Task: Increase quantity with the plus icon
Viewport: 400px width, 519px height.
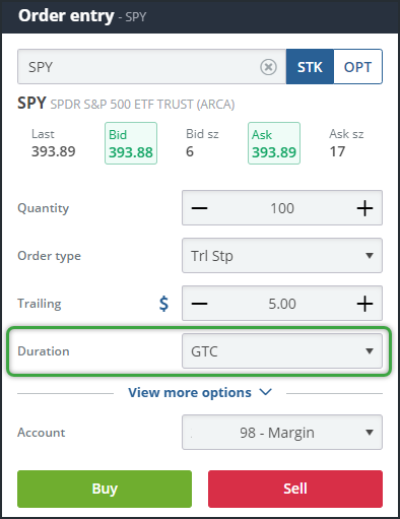Action: [365, 208]
